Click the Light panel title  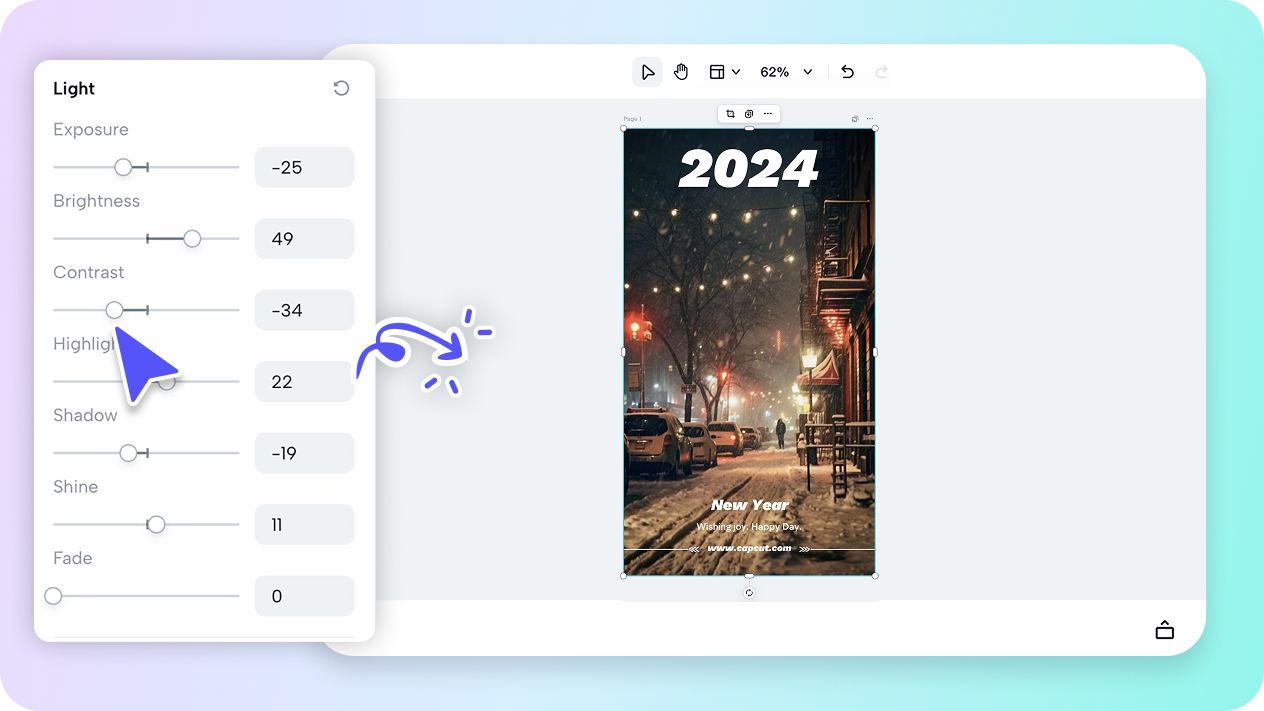point(73,88)
